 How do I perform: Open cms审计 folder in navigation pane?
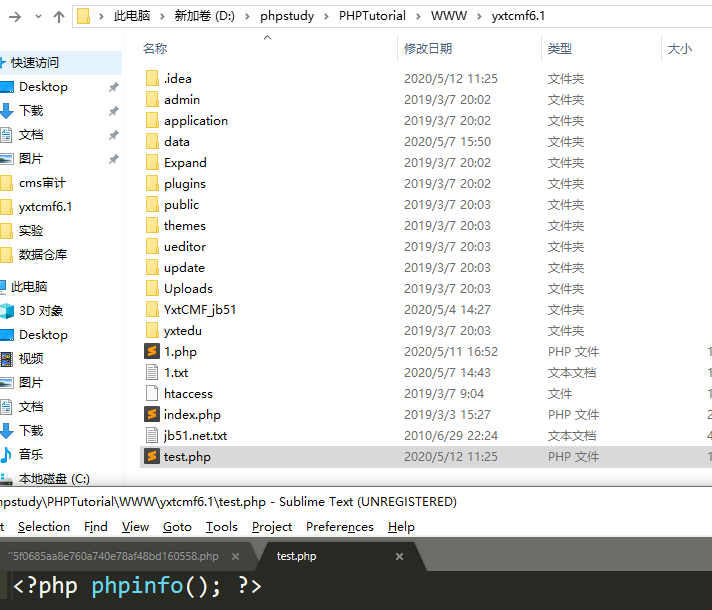coord(42,183)
